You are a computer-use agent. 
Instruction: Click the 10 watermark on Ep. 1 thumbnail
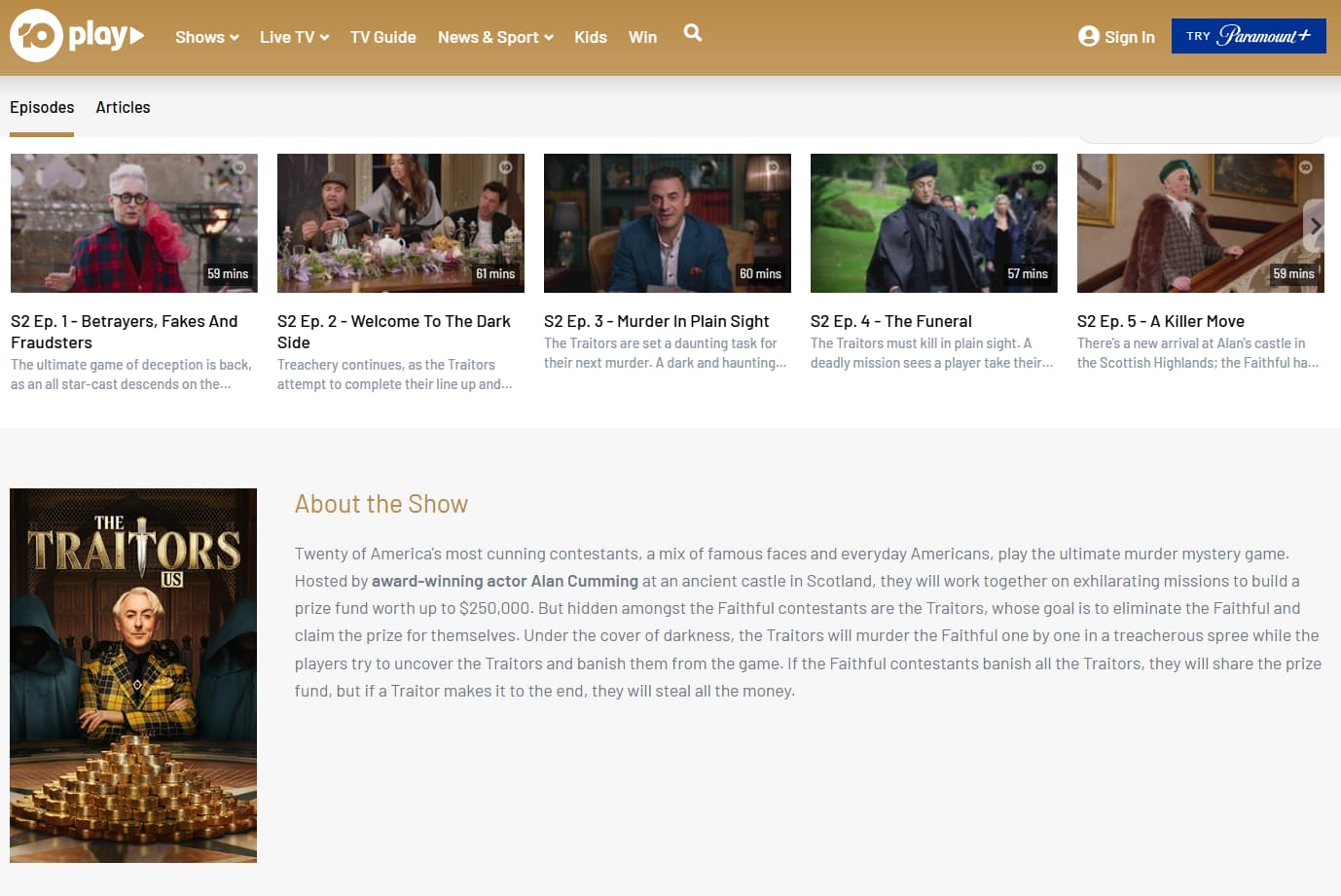[x=238, y=167]
